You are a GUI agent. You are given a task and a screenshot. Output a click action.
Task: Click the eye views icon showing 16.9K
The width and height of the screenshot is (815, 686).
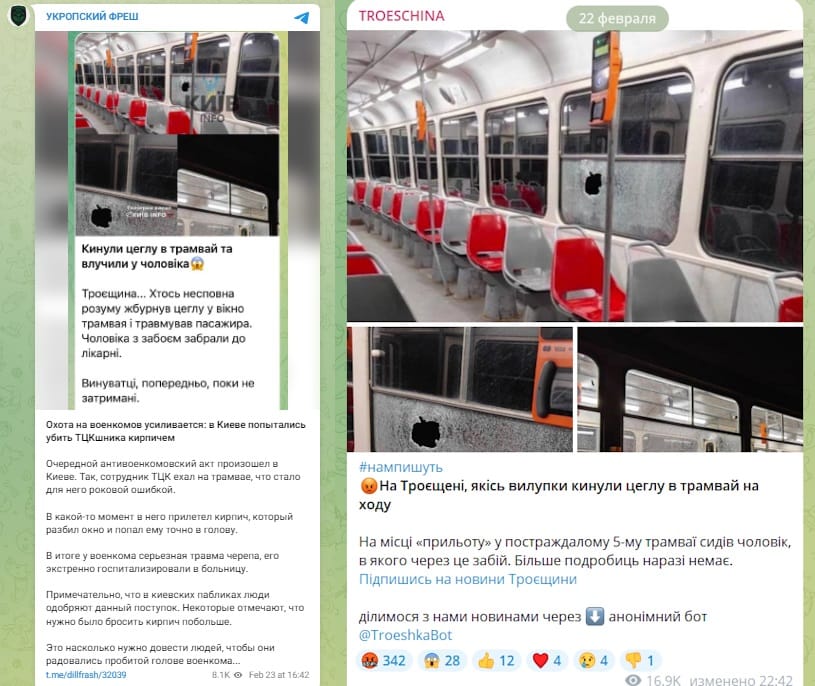[x=633, y=680]
